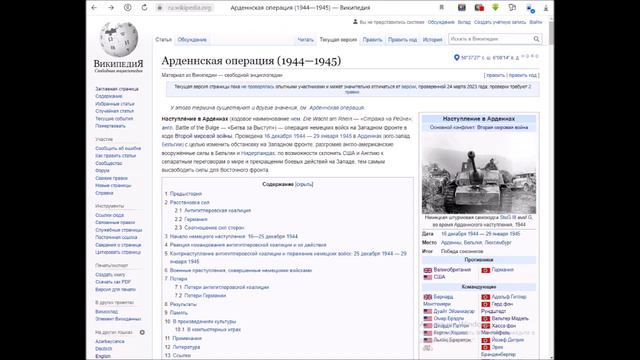This screenshot has height=360, width=640.
Task: Collapse the contents with скрыть
Action: 304,184
